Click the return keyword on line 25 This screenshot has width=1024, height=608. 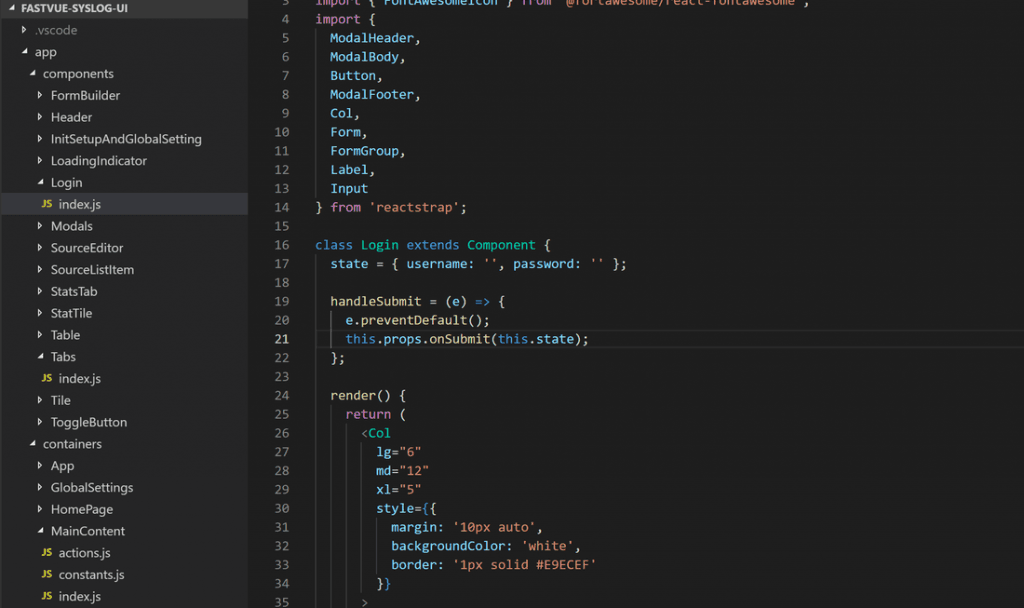[x=368, y=414]
